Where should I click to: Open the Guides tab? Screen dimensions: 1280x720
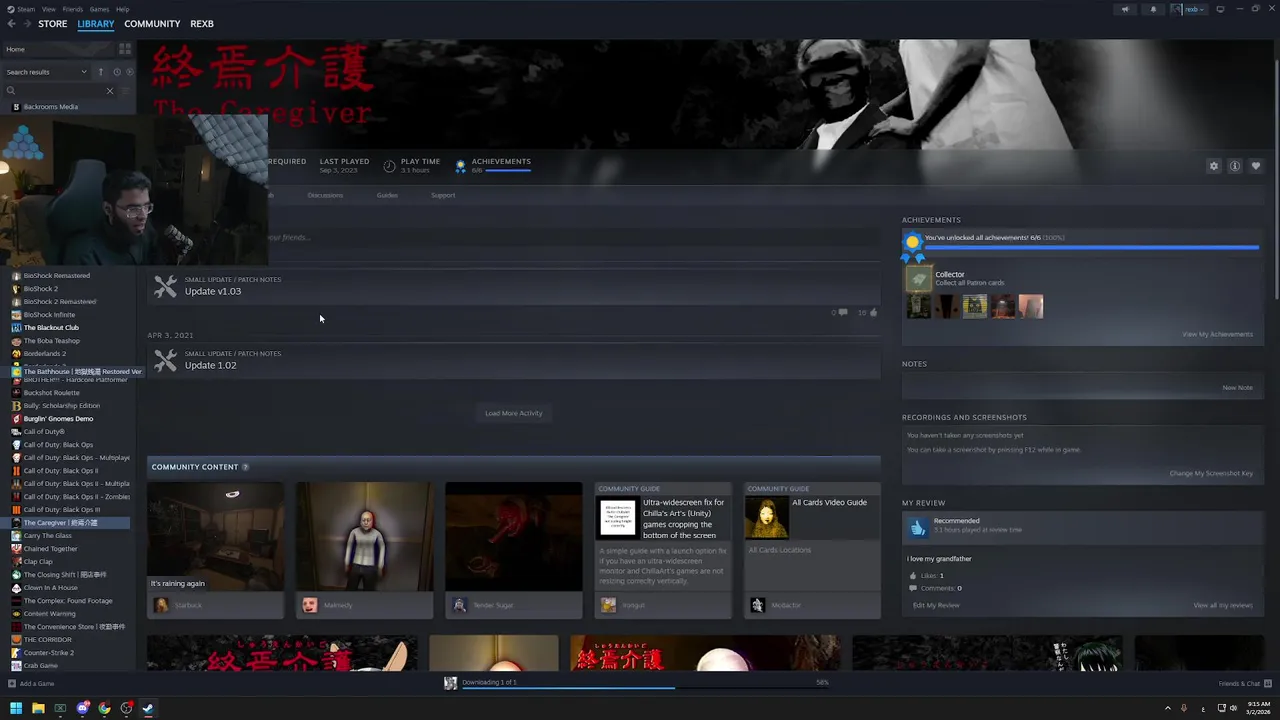click(387, 195)
